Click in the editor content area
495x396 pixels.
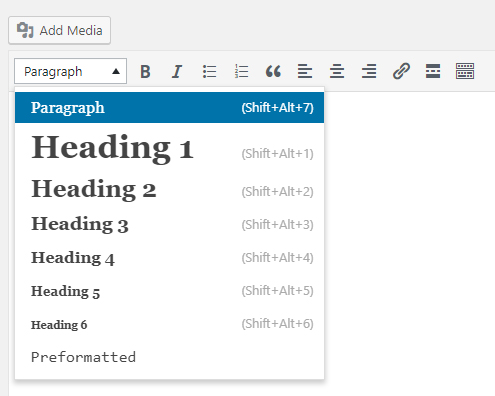(409, 243)
